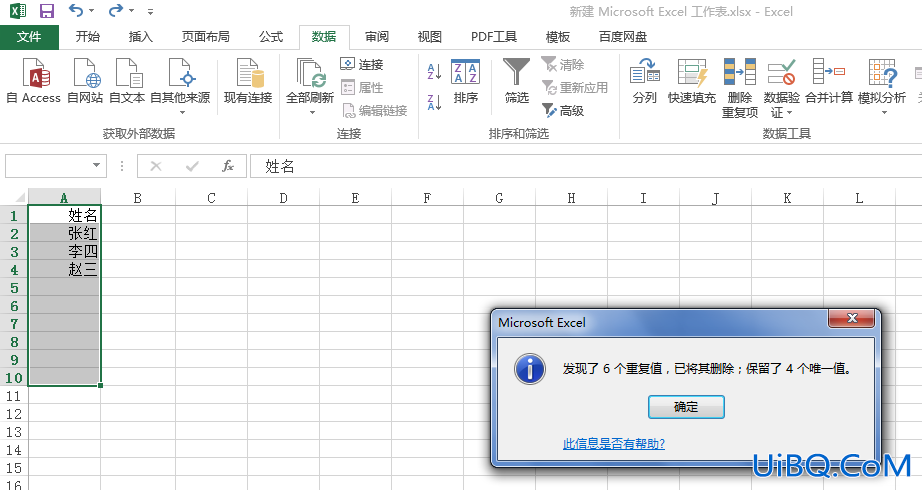Viewport: 922px width, 490px height.
Task: Import data 自 Access
Action: tap(34, 81)
